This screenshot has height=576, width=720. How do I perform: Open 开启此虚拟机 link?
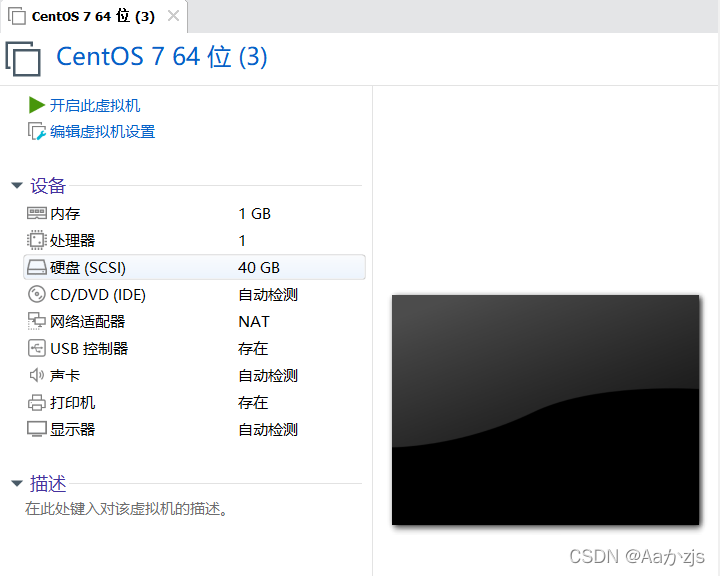pos(95,105)
